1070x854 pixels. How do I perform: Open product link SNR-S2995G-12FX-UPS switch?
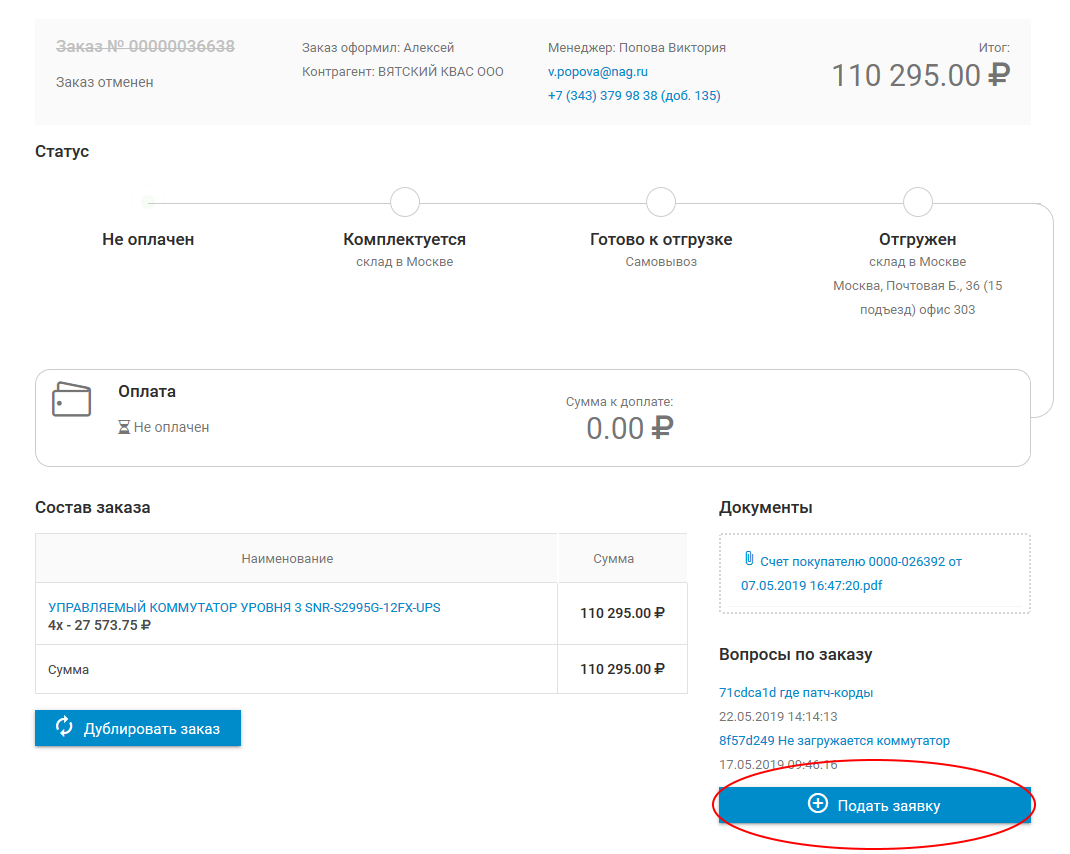click(x=244, y=607)
